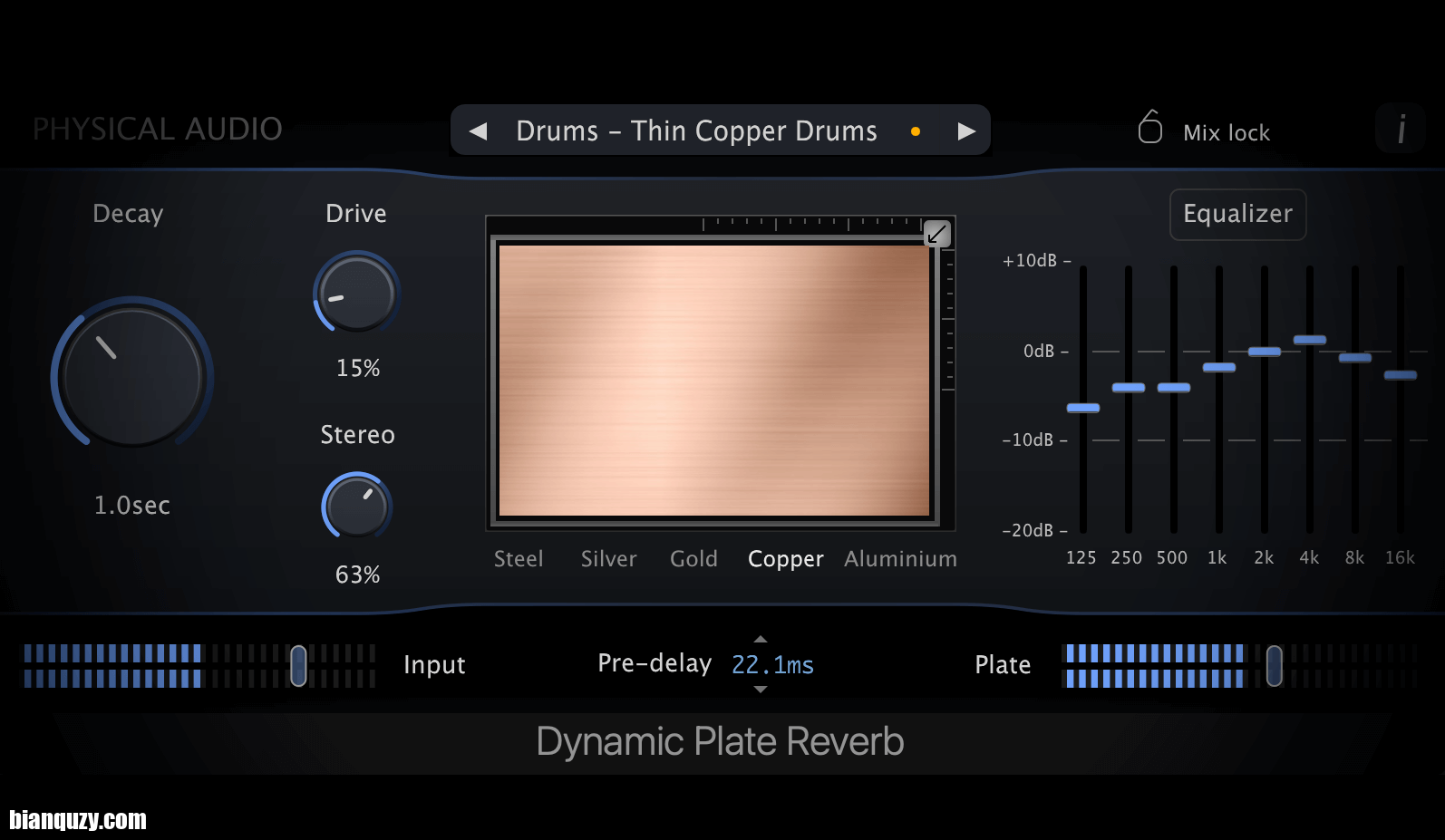The height and width of the screenshot is (840, 1445).
Task: Click the 8k EQ slider handle
Action: (x=1355, y=358)
